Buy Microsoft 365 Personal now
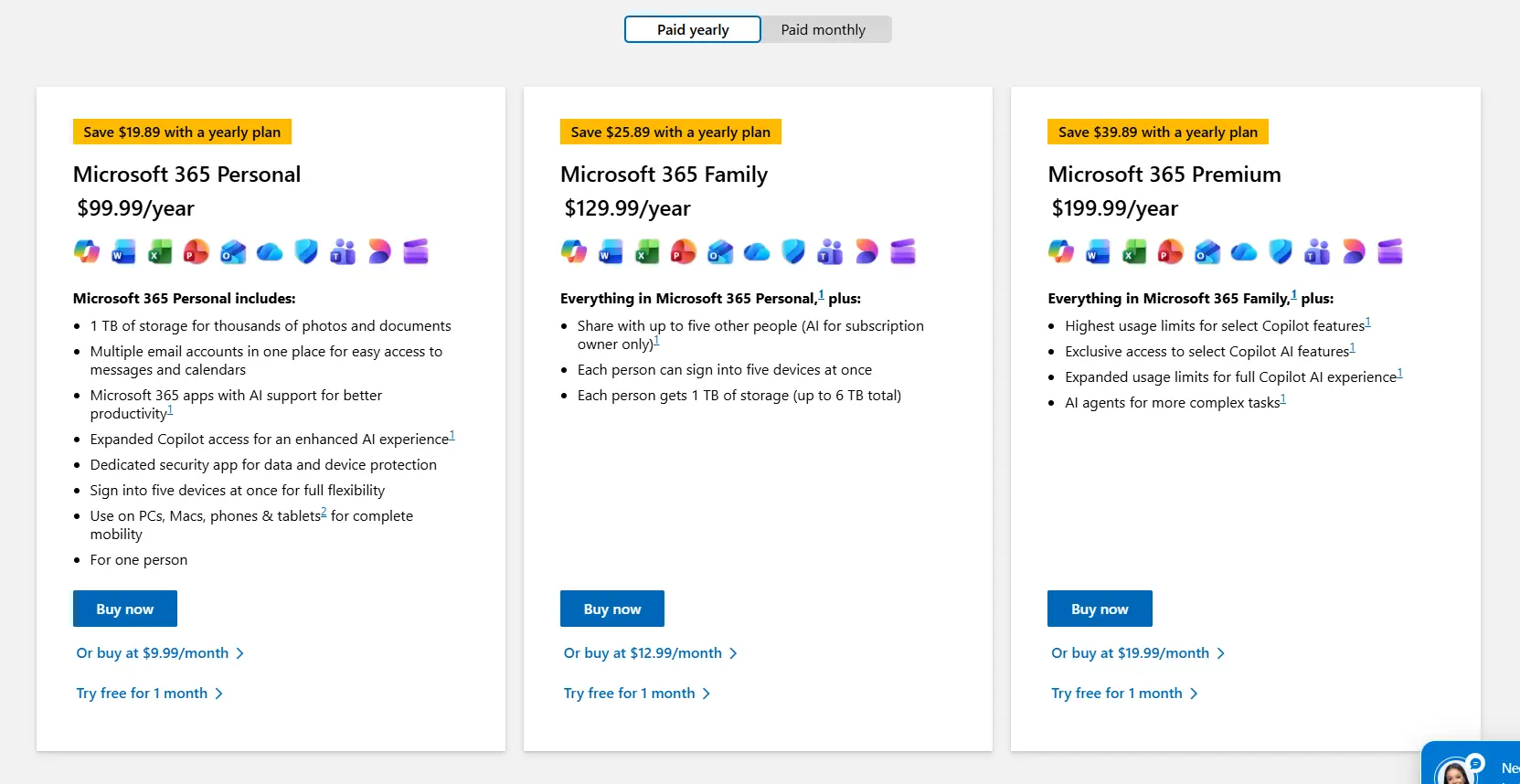Viewport: 1520px width, 784px height. [125, 609]
